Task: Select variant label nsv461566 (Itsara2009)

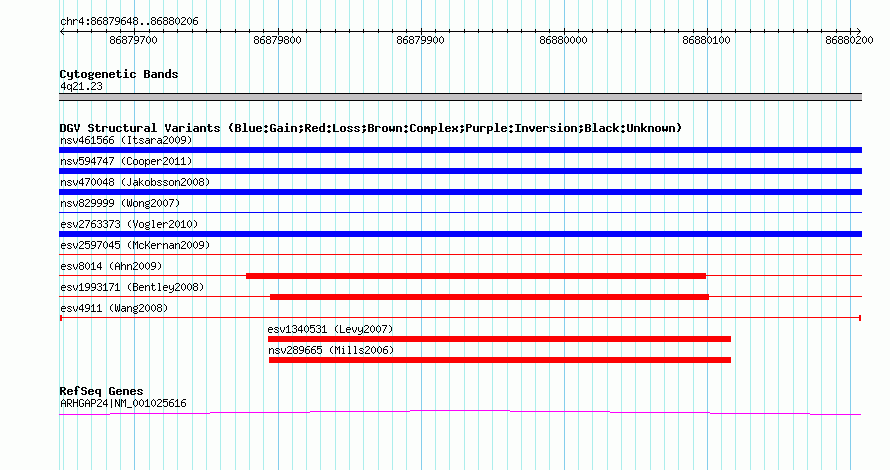Action: [126, 140]
